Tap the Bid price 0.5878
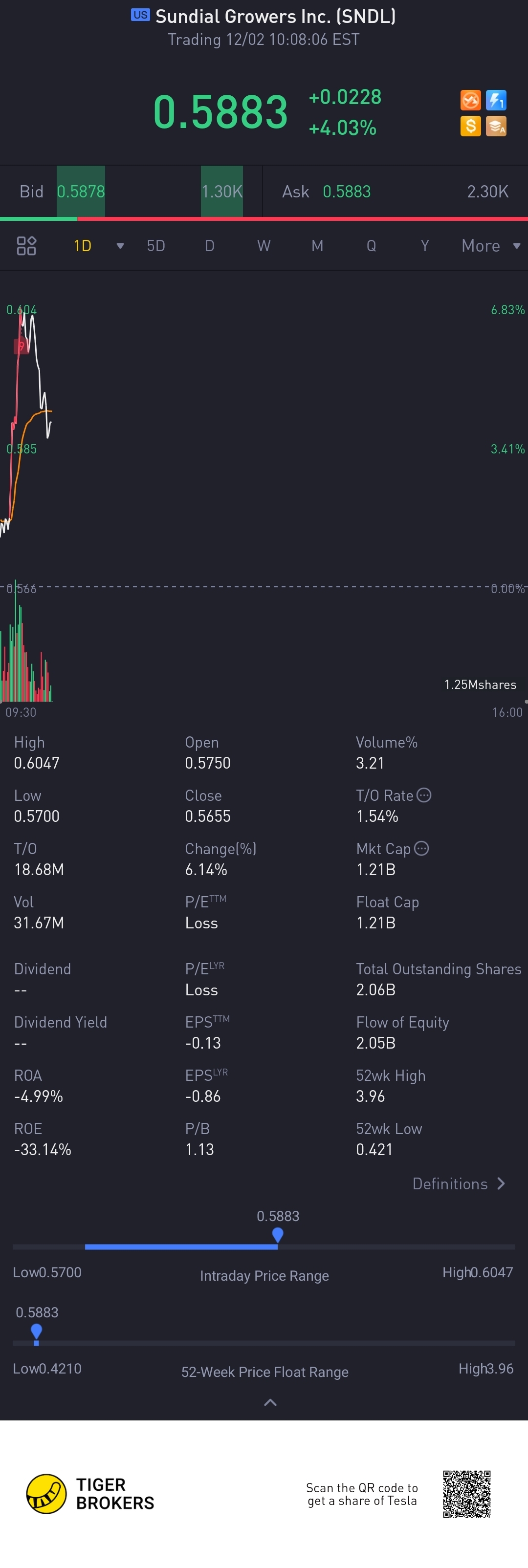 pos(81,192)
